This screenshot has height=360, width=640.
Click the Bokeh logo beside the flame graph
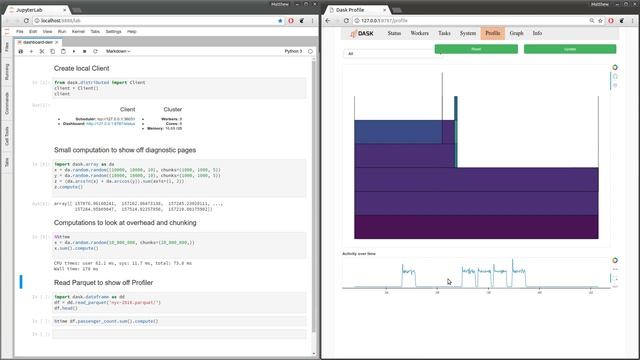point(615,67)
